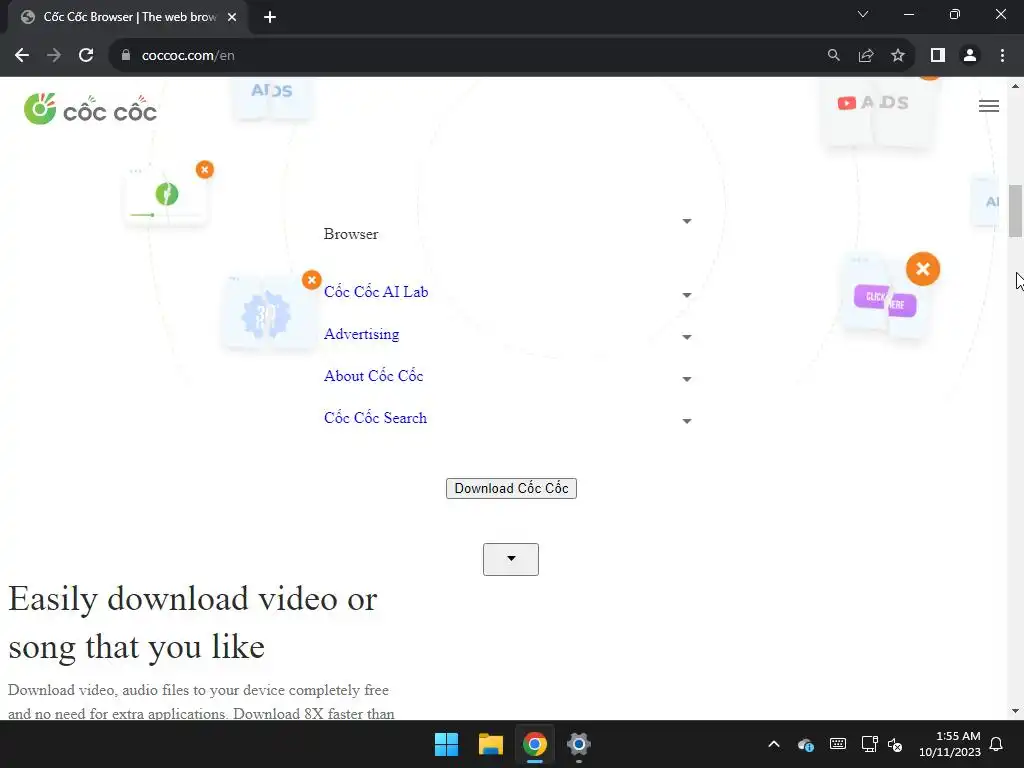
Task: Open the hamburger menu on the page
Action: tap(989, 106)
